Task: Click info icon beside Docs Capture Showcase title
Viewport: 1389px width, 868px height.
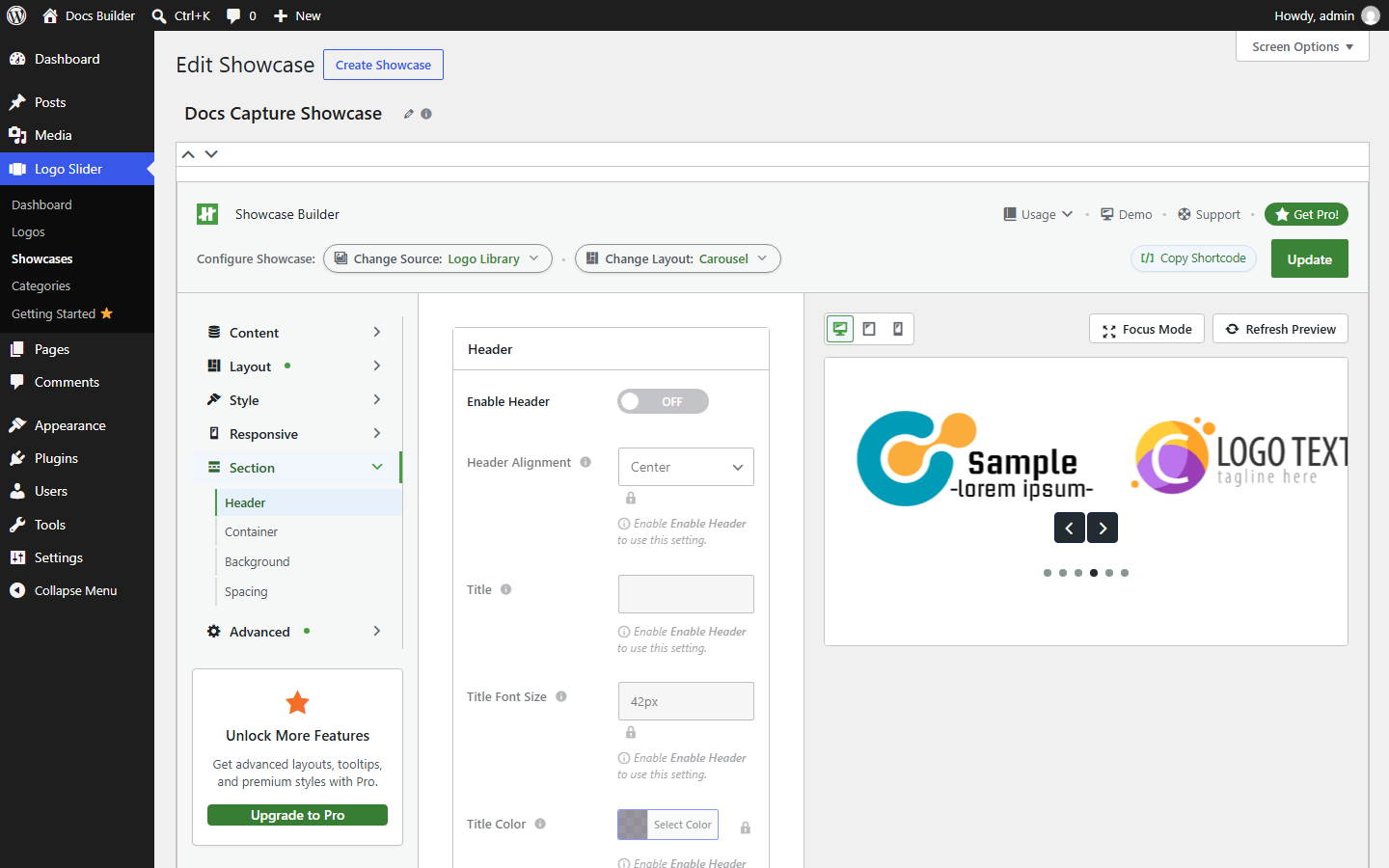Action: (426, 114)
